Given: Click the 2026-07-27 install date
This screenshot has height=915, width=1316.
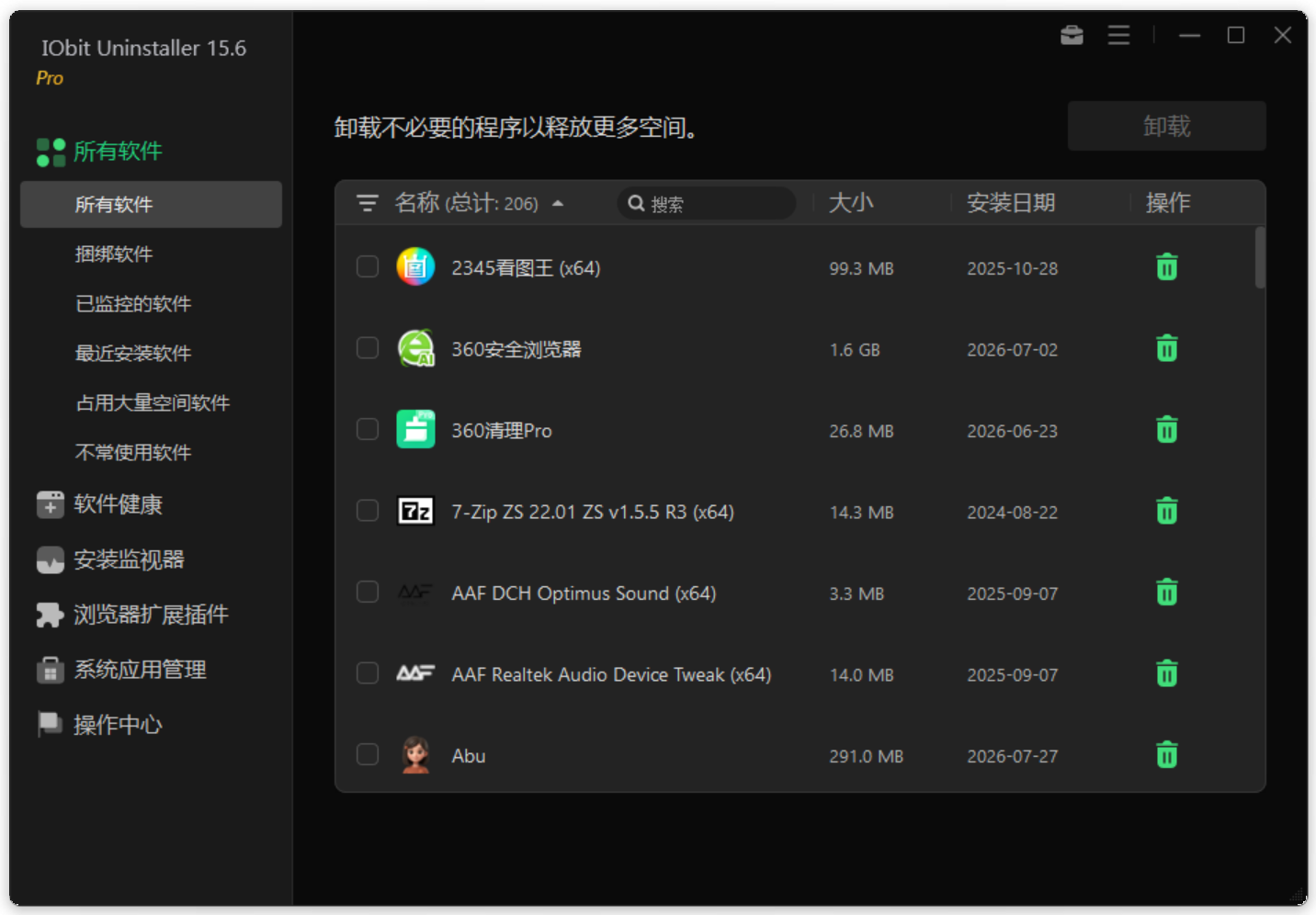Looking at the screenshot, I should coord(1013,756).
